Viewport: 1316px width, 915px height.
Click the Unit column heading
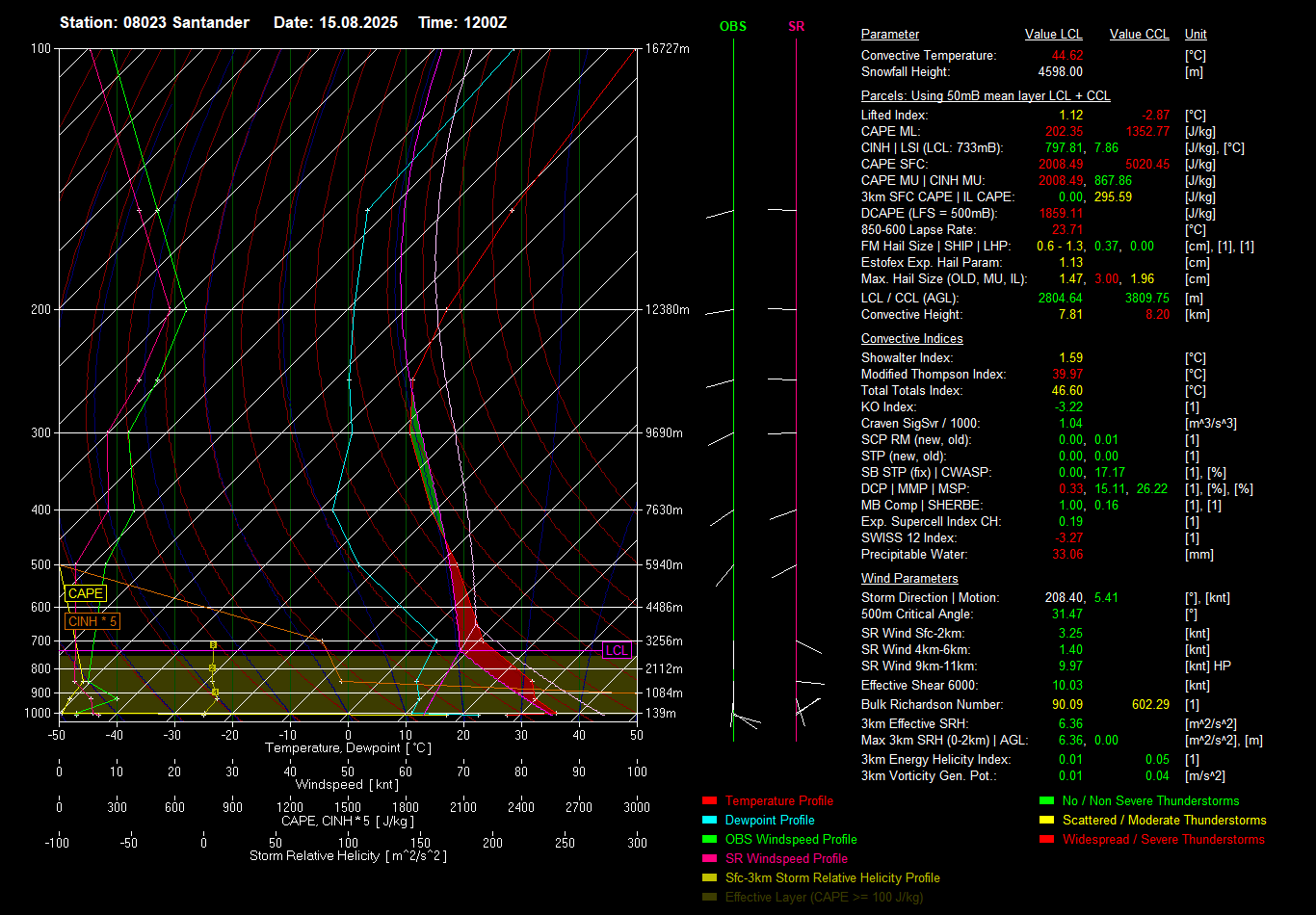1196,35
